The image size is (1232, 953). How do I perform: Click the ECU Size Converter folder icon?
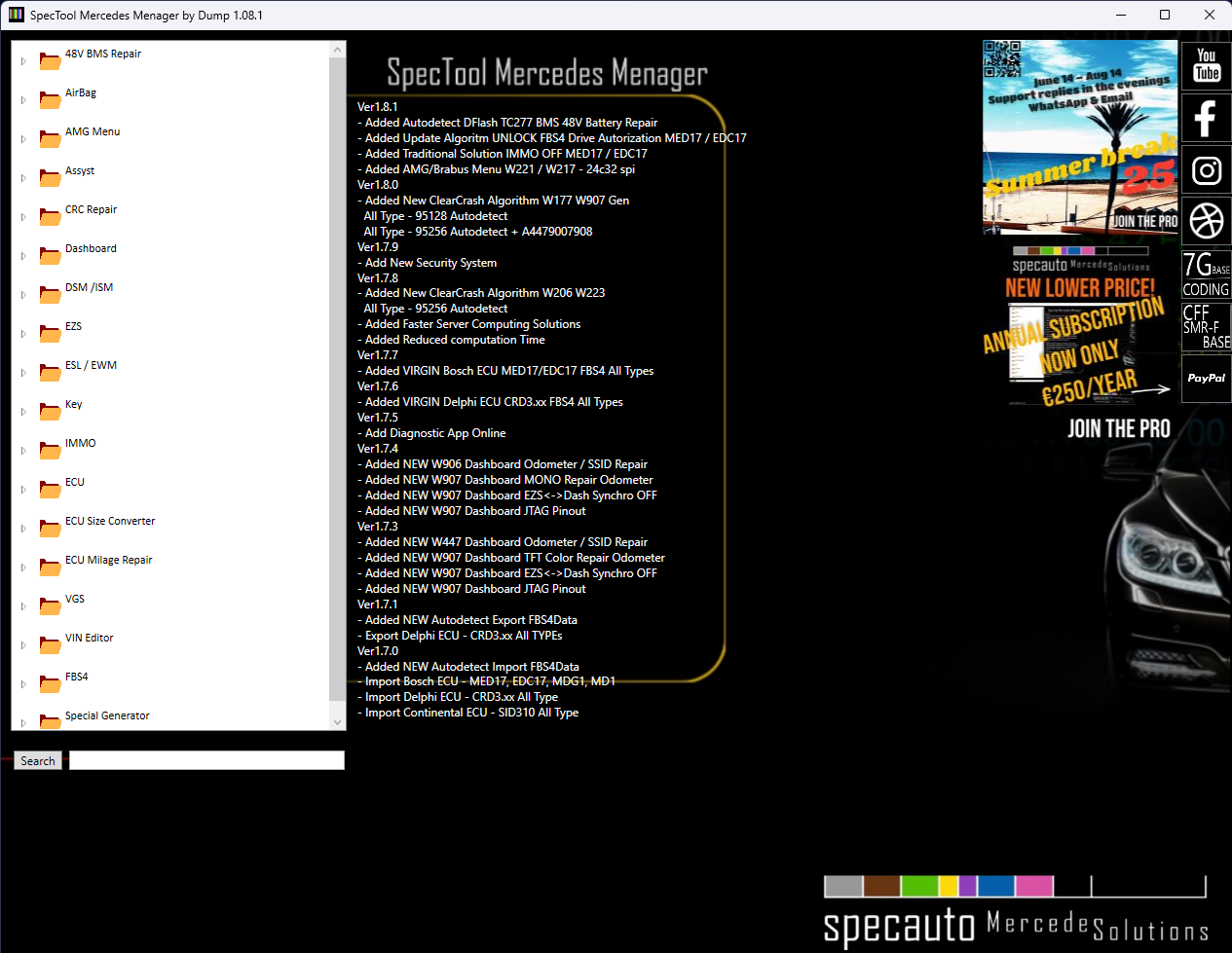(50, 529)
